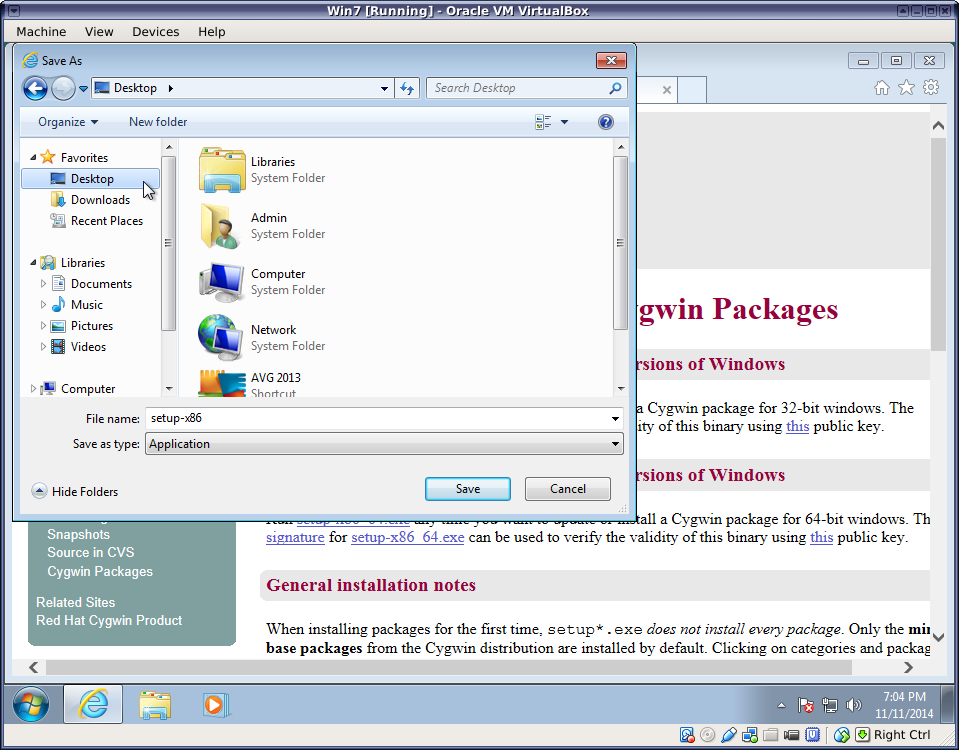Select the Network system folder
The height and width of the screenshot is (750, 959).
pyautogui.click(x=263, y=338)
